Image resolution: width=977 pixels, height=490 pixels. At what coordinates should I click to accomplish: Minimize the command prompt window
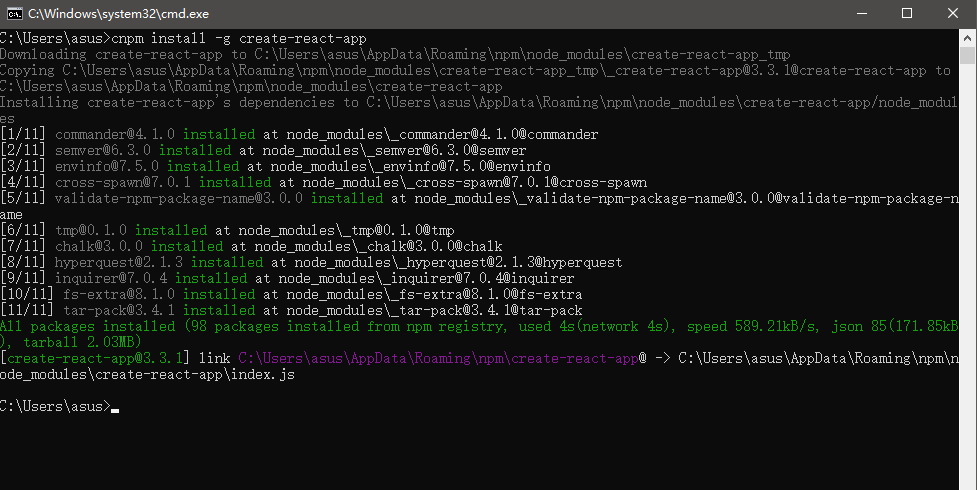click(x=862, y=14)
